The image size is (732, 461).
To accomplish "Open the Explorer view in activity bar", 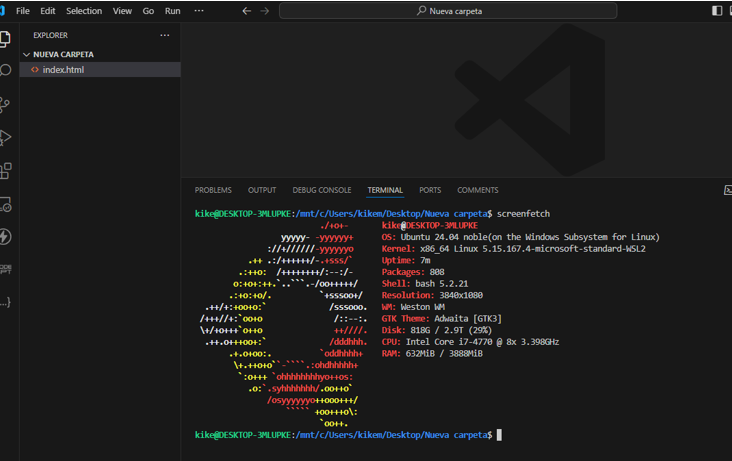I will (x=6, y=39).
